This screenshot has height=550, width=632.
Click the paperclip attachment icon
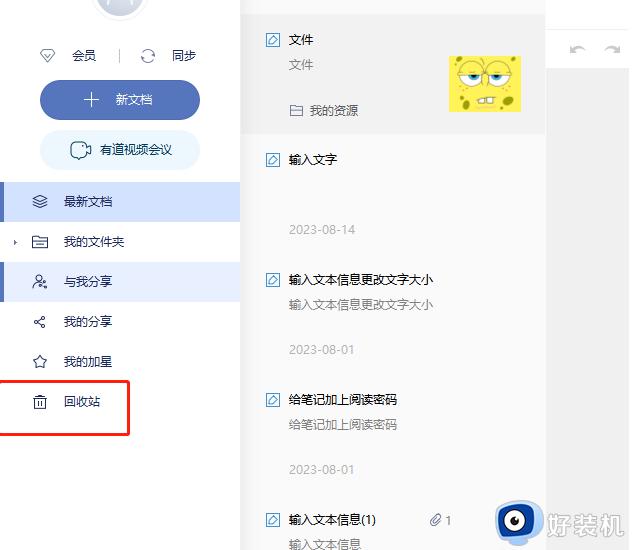[435, 520]
